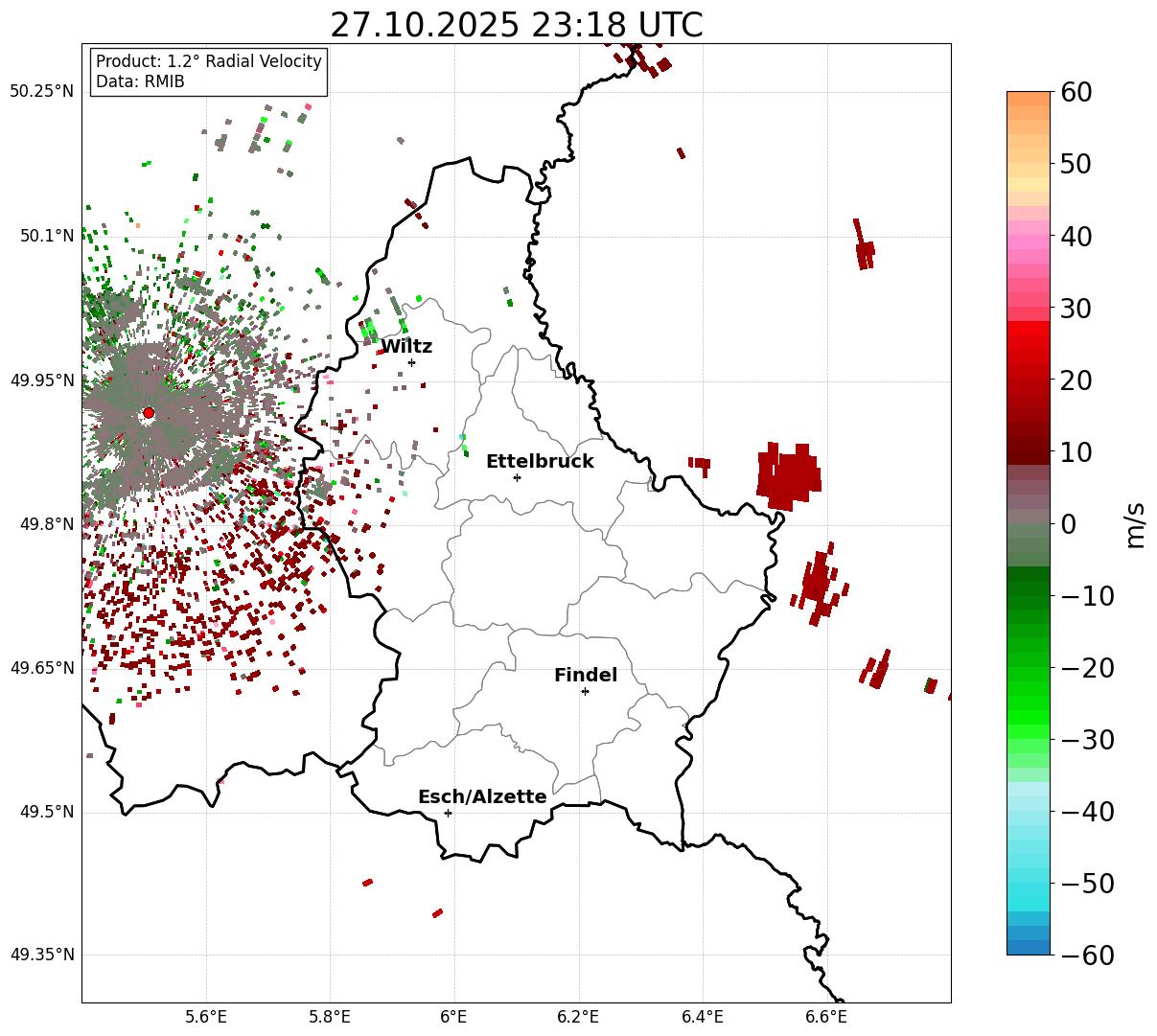The width and height of the screenshot is (1157, 1036).
Task: Click the 6.4°E longitude label
Action: coord(703,1016)
